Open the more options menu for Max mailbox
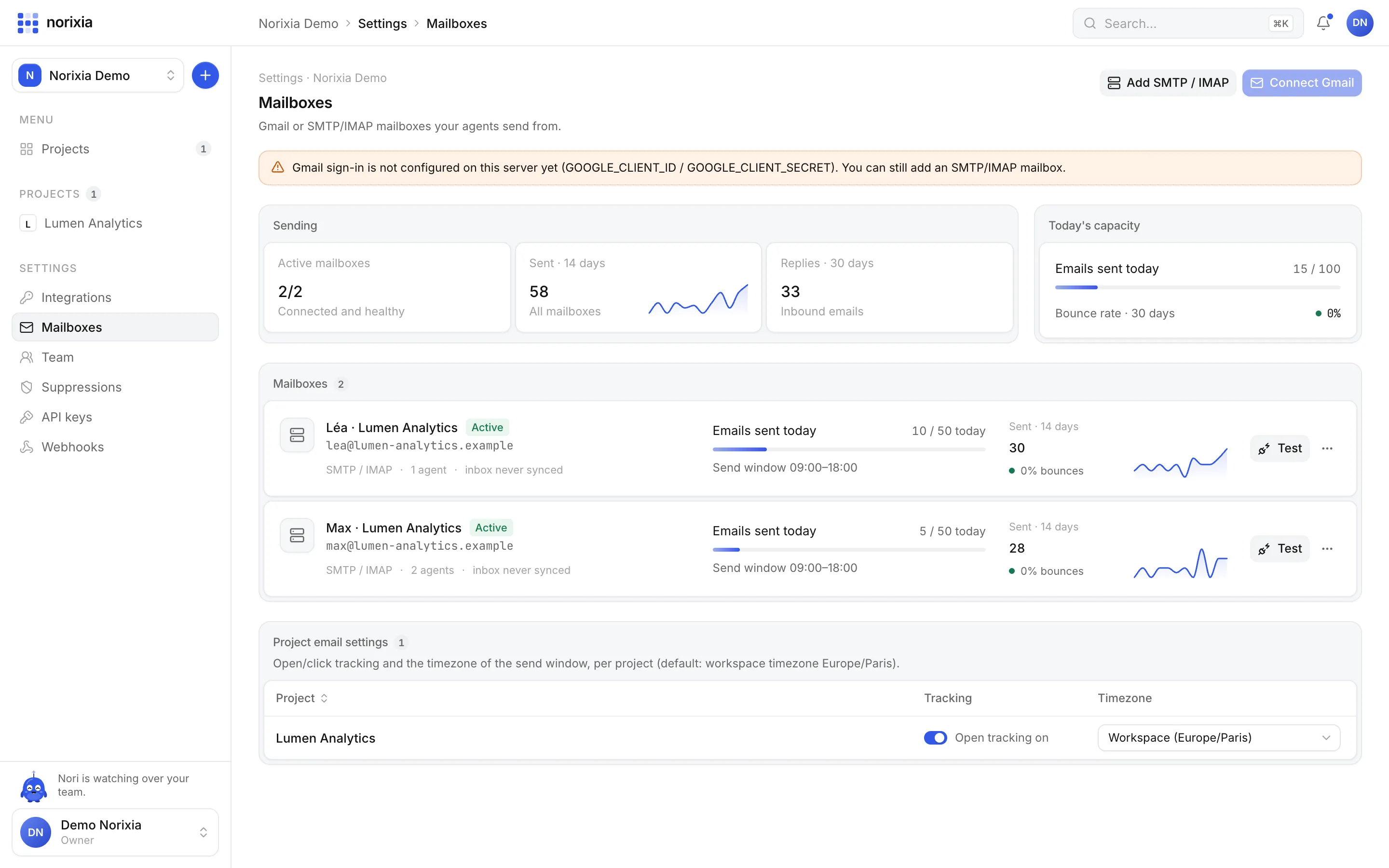 pos(1327,549)
